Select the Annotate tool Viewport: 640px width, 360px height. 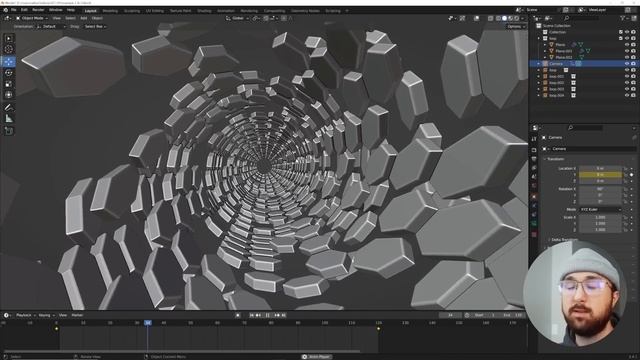click(x=9, y=107)
